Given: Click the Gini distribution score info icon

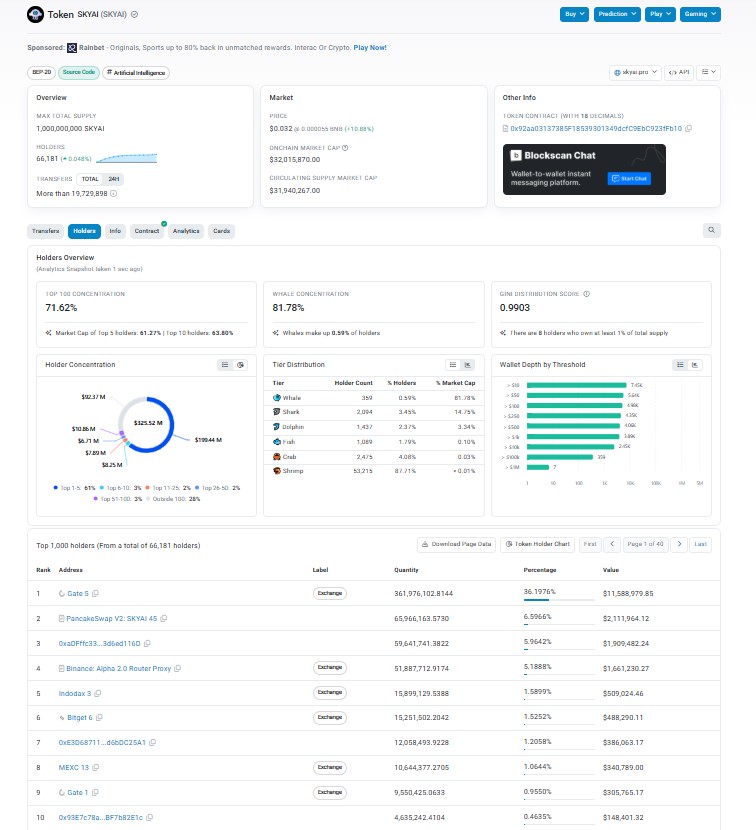Looking at the screenshot, I should coord(587,294).
